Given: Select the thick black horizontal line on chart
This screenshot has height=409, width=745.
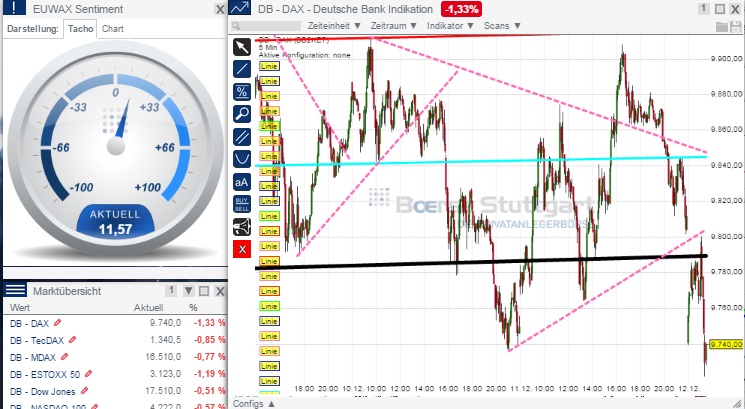Looking at the screenshot, I should click(480, 262).
